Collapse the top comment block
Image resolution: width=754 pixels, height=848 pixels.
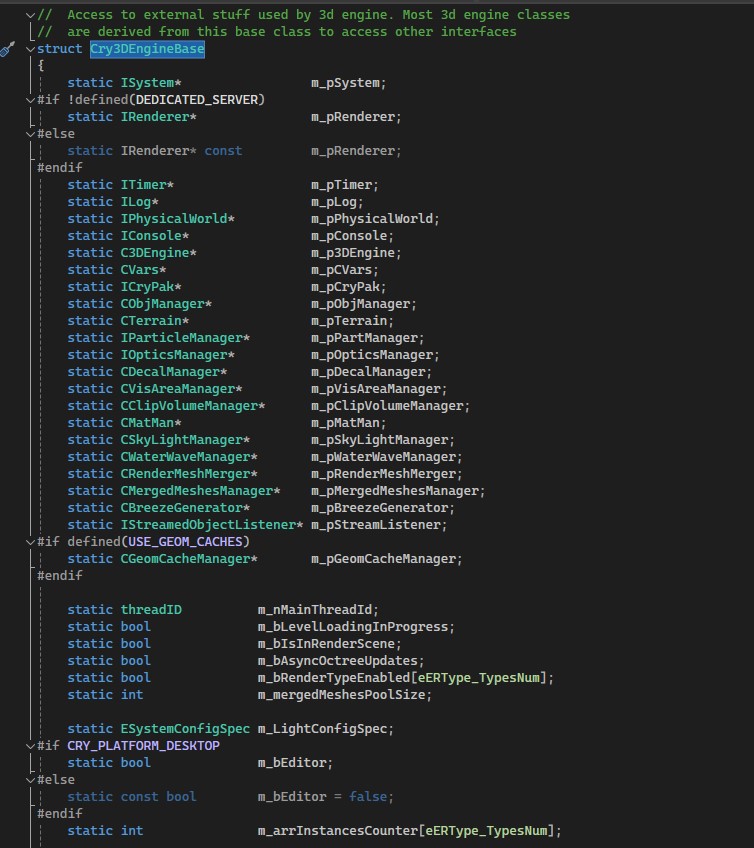[29, 15]
